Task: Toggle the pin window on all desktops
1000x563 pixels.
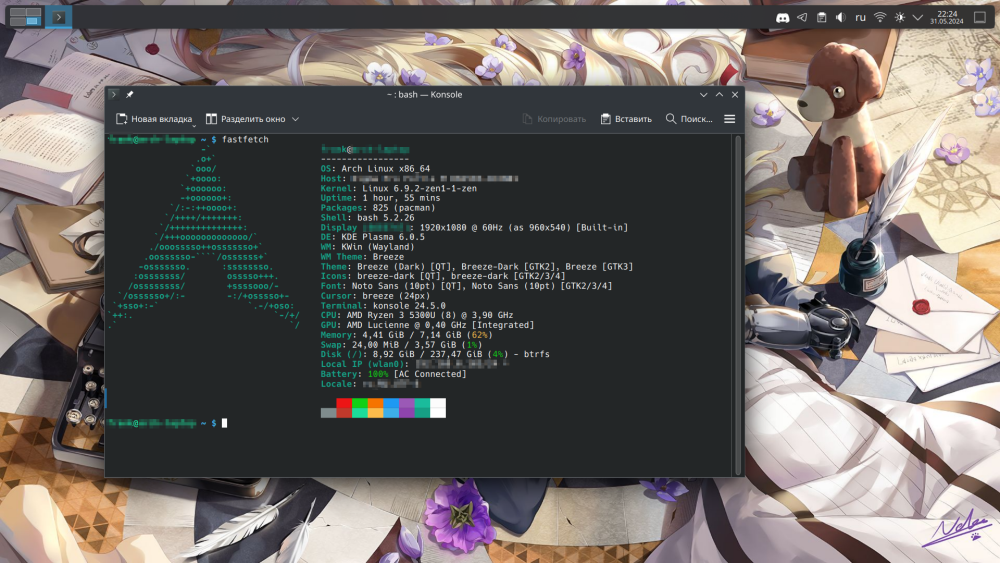Action: click(x=130, y=94)
